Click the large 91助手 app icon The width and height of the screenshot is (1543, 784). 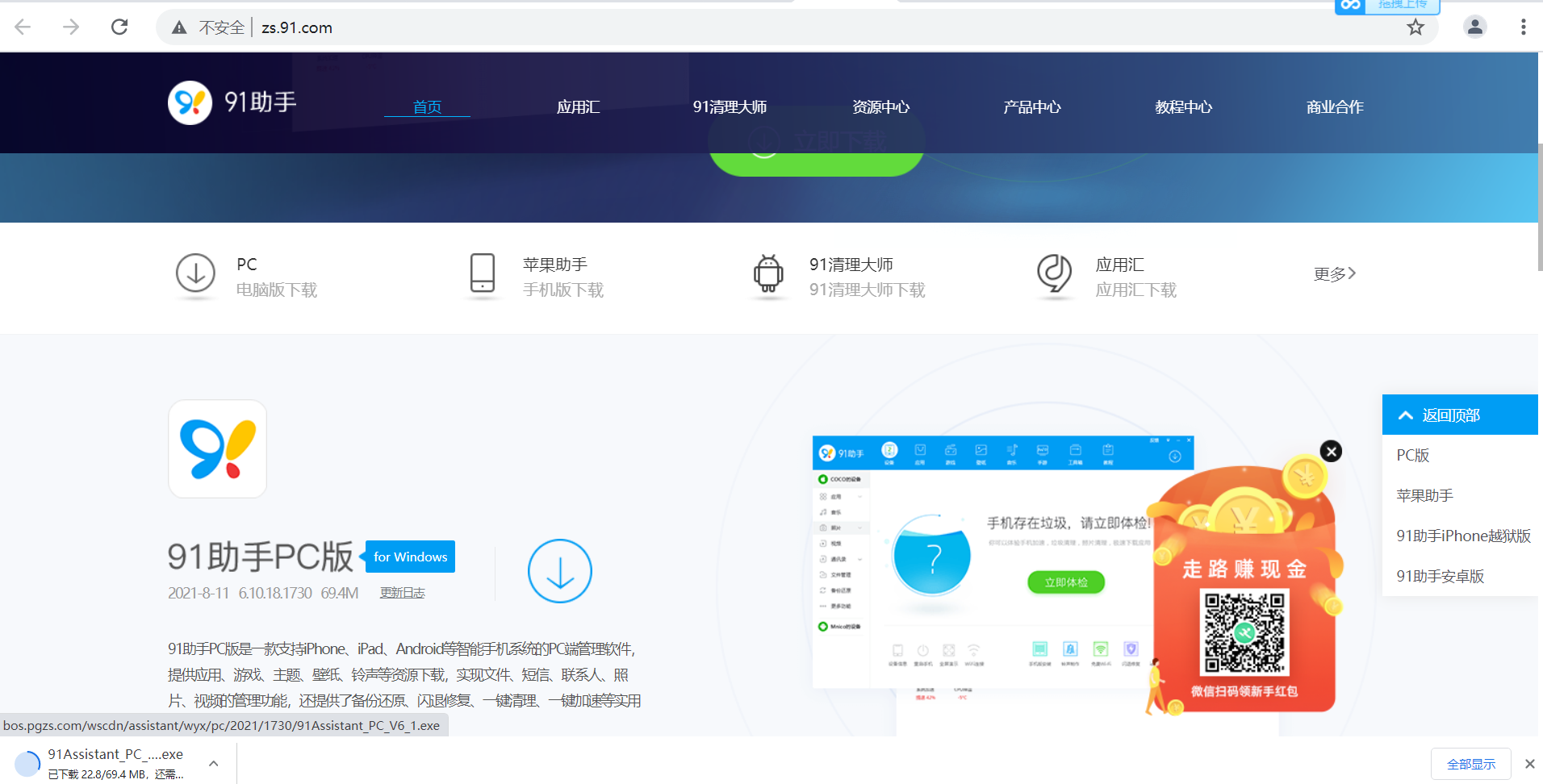pos(218,448)
